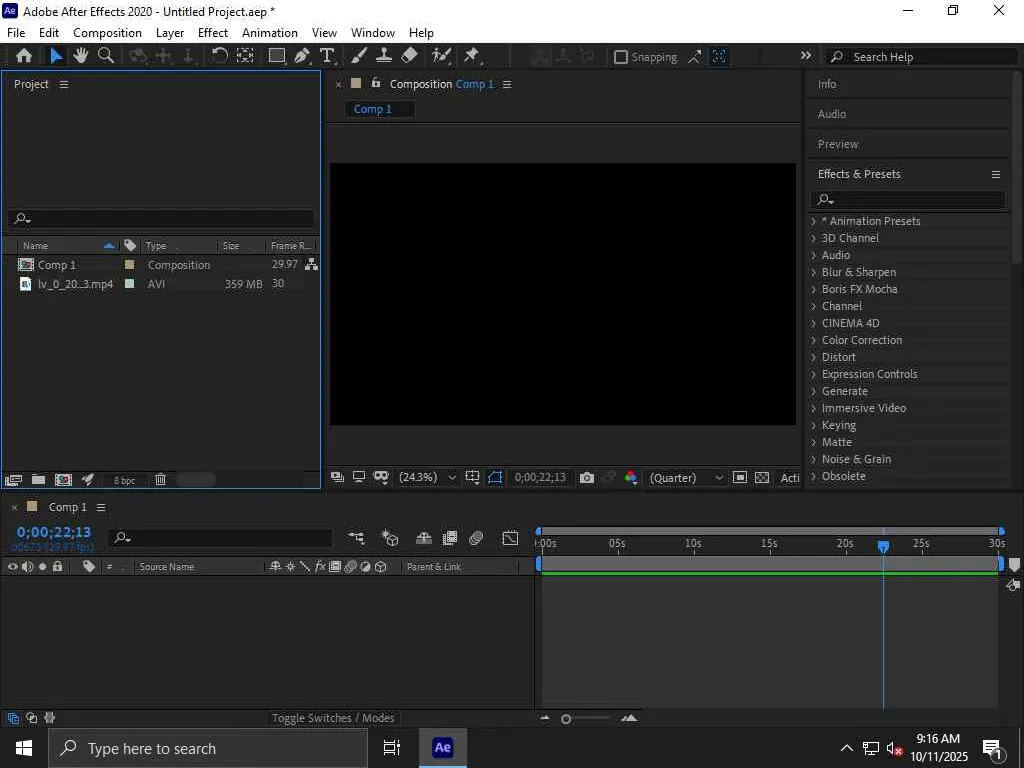The height and width of the screenshot is (768, 1024).
Task: Select the Rectangle shape tool
Action: click(277, 56)
